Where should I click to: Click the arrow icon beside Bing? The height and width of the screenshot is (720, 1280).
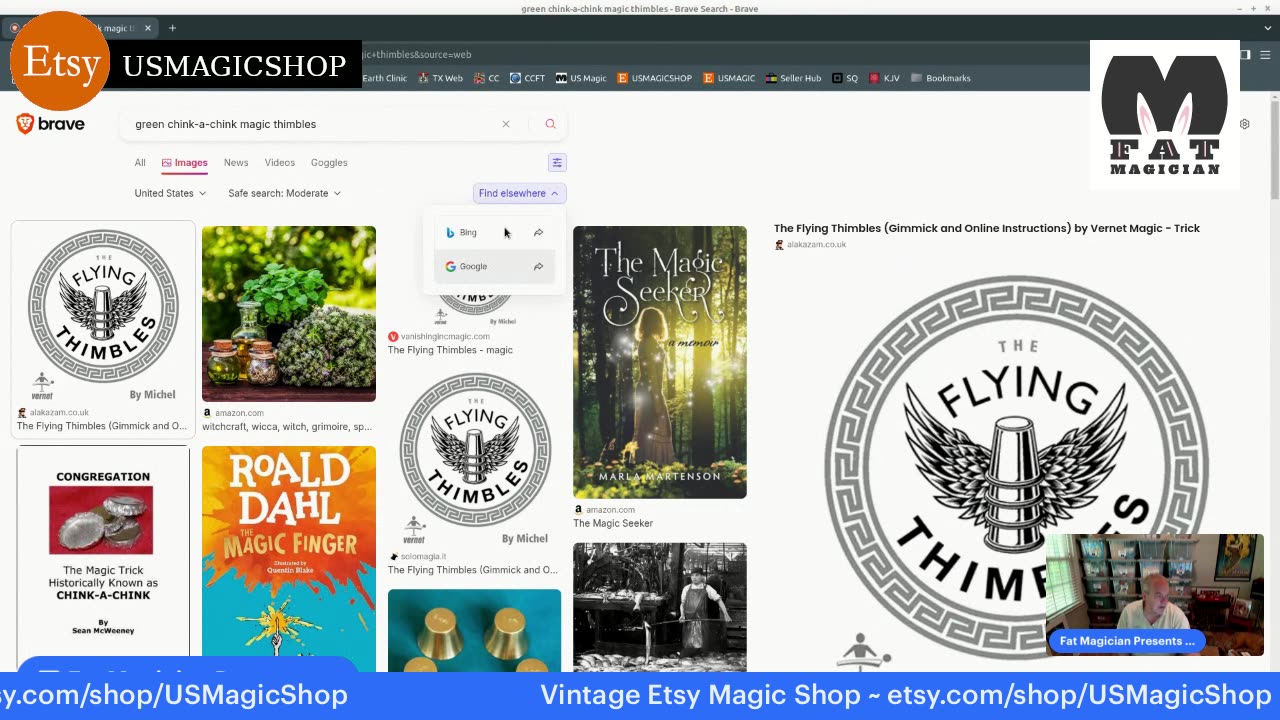coord(538,232)
